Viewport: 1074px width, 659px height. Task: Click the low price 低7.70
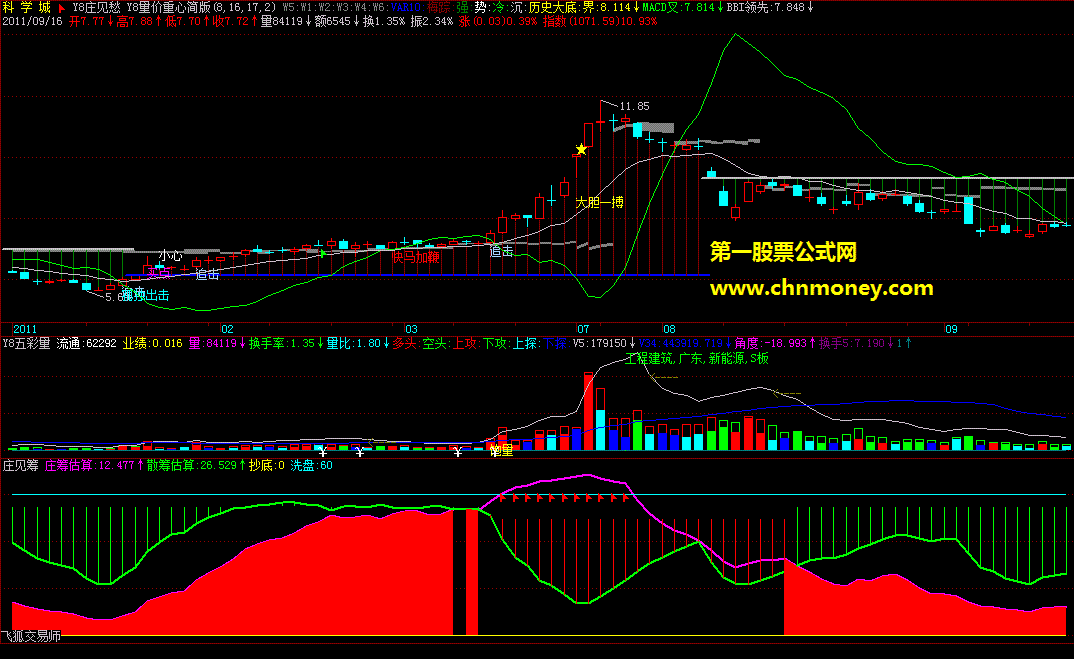pyautogui.click(x=183, y=21)
